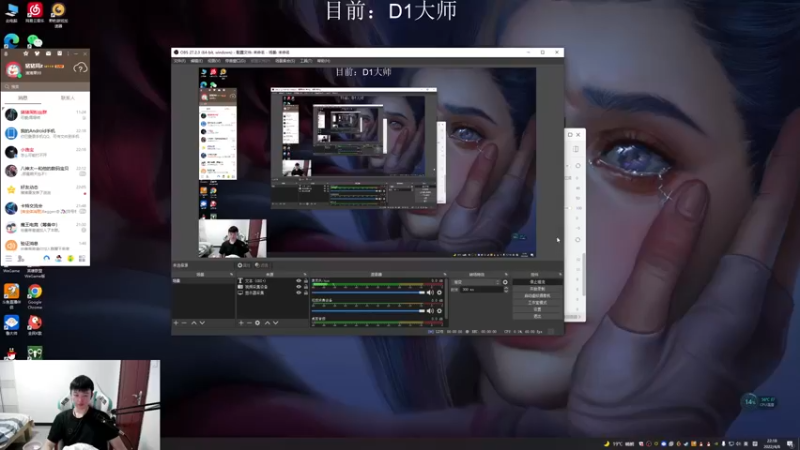This screenshot has width=800, height=450.
Task: Open transition properties gear icon
Action: click(505, 282)
